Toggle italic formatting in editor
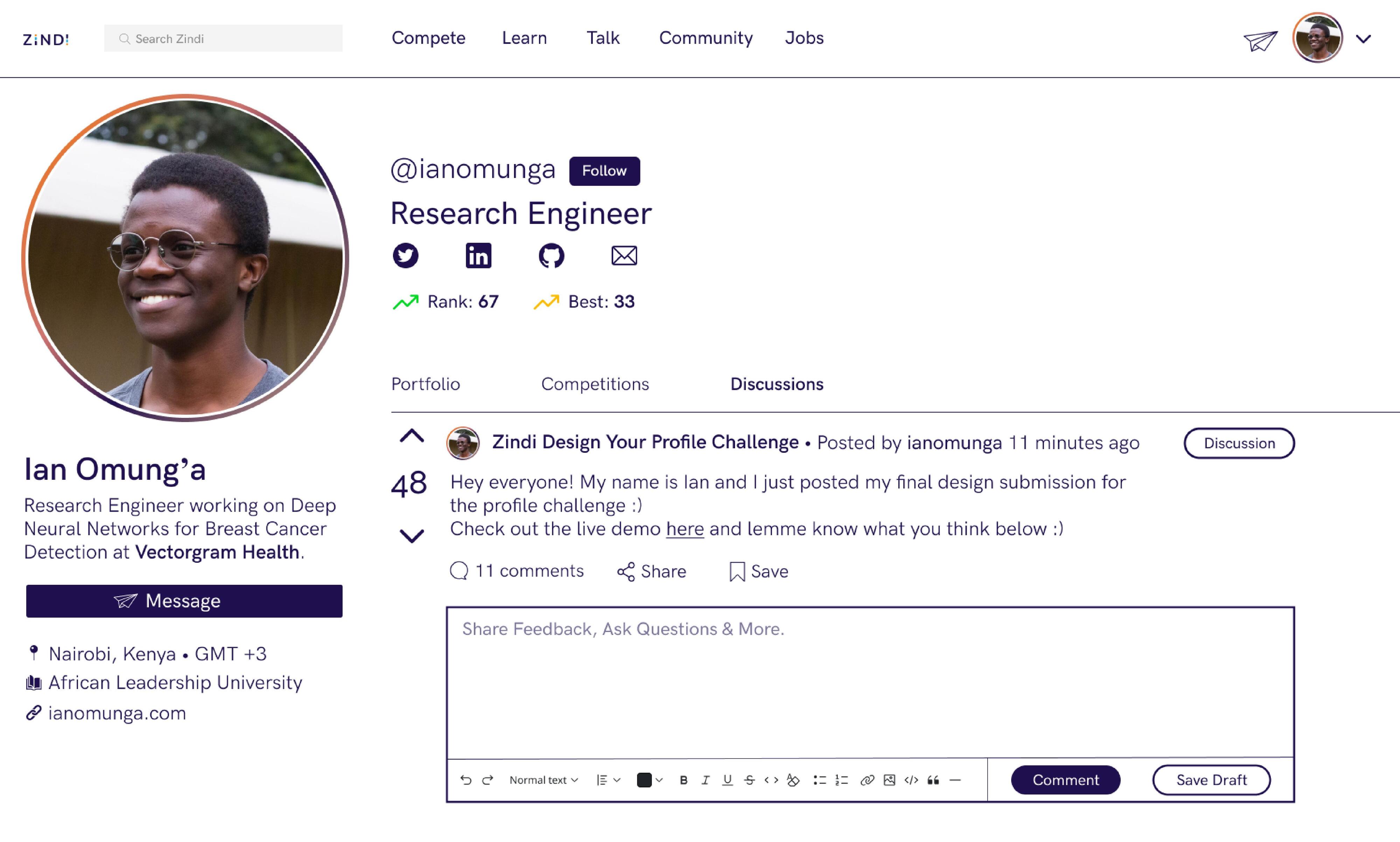 tap(705, 780)
